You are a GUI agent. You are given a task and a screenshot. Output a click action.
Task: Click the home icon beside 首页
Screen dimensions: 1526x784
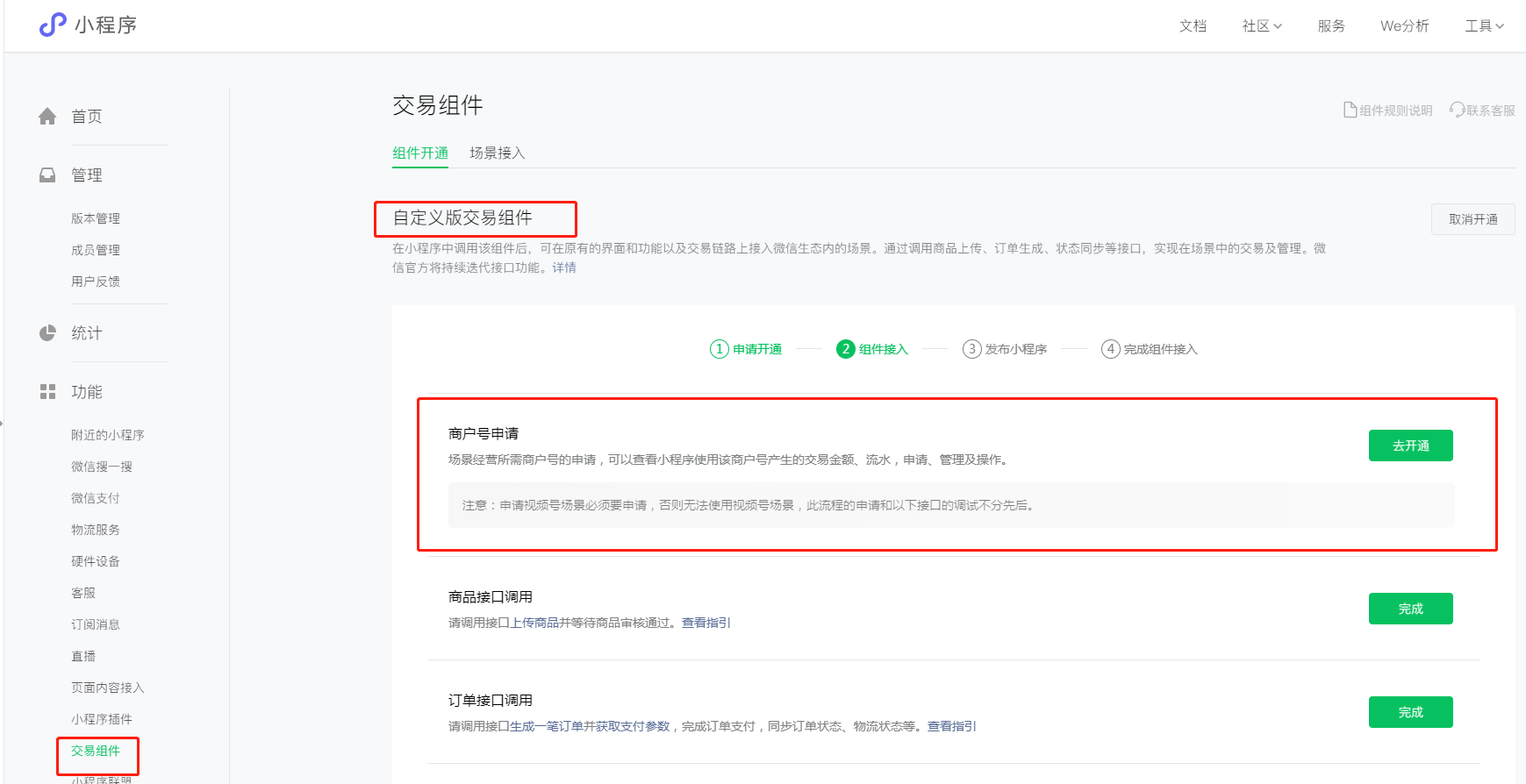pyautogui.click(x=47, y=117)
